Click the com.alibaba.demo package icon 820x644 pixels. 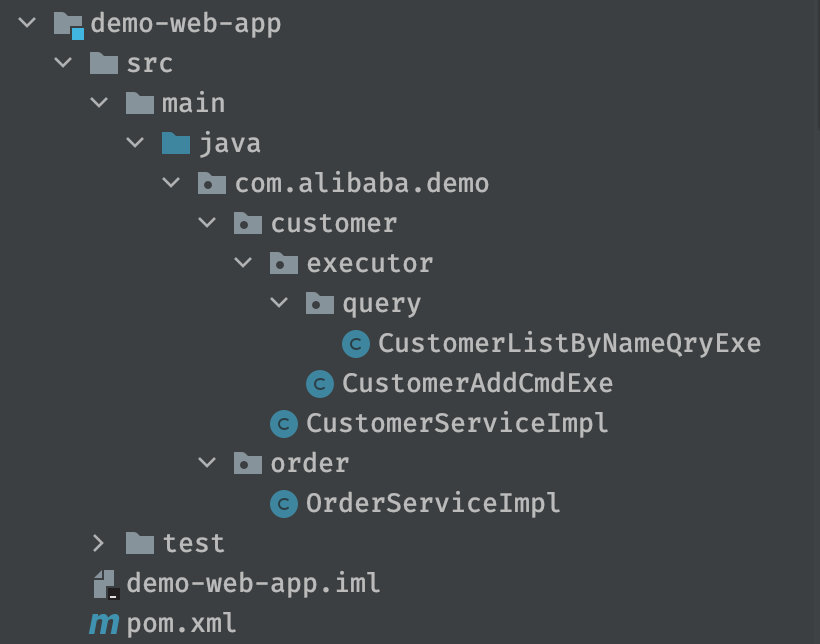click(212, 183)
